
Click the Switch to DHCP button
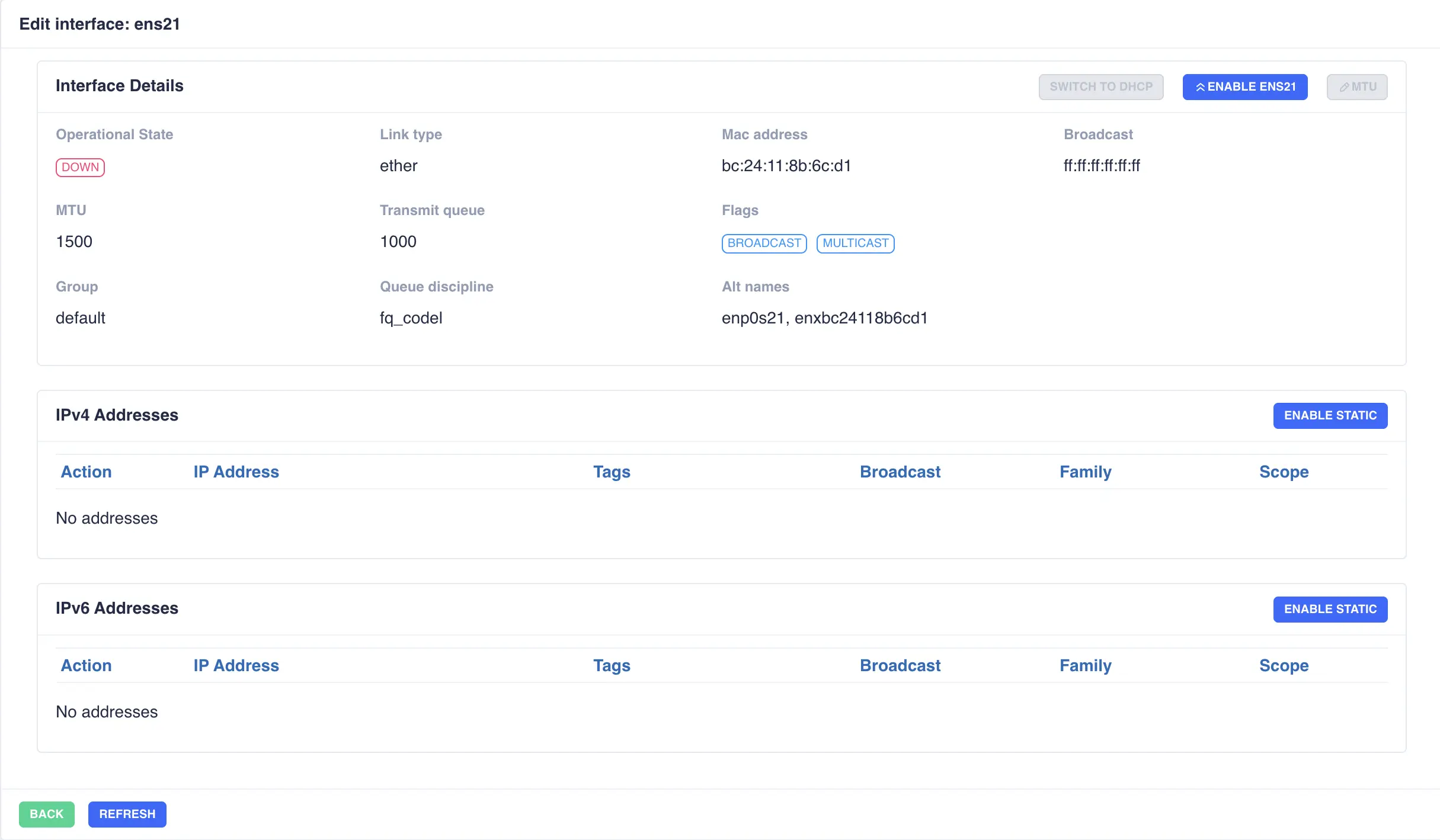point(1101,87)
